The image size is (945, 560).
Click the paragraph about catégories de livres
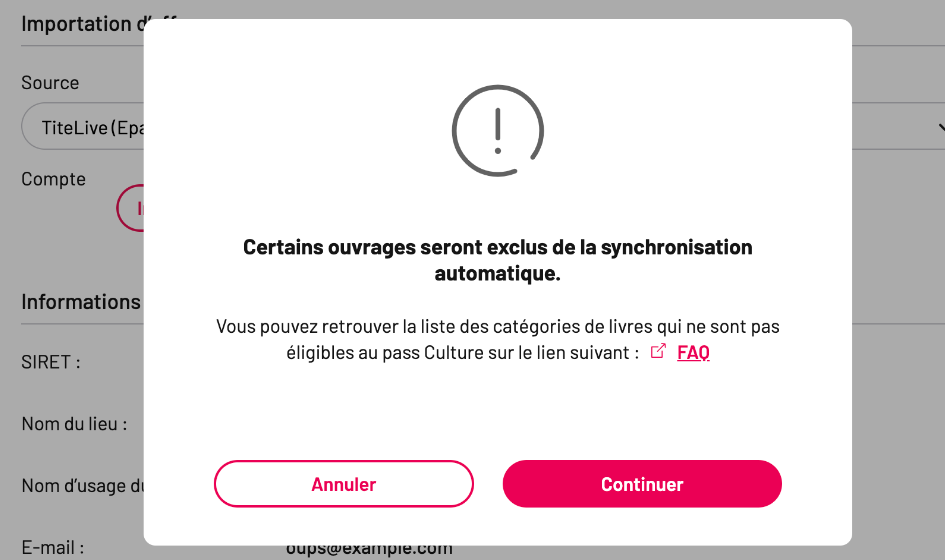pyautogui.click(x=497, y=339)
